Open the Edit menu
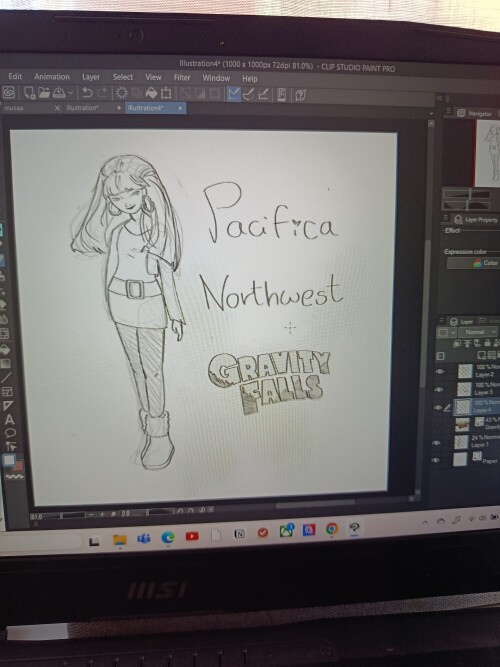 [15, 76]
